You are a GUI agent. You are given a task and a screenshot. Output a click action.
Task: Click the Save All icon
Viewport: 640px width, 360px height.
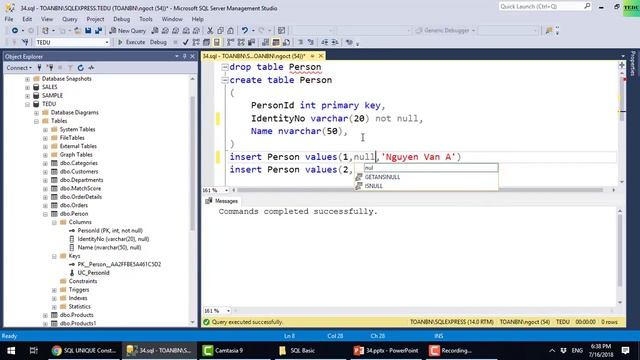[x=98, y=31]
